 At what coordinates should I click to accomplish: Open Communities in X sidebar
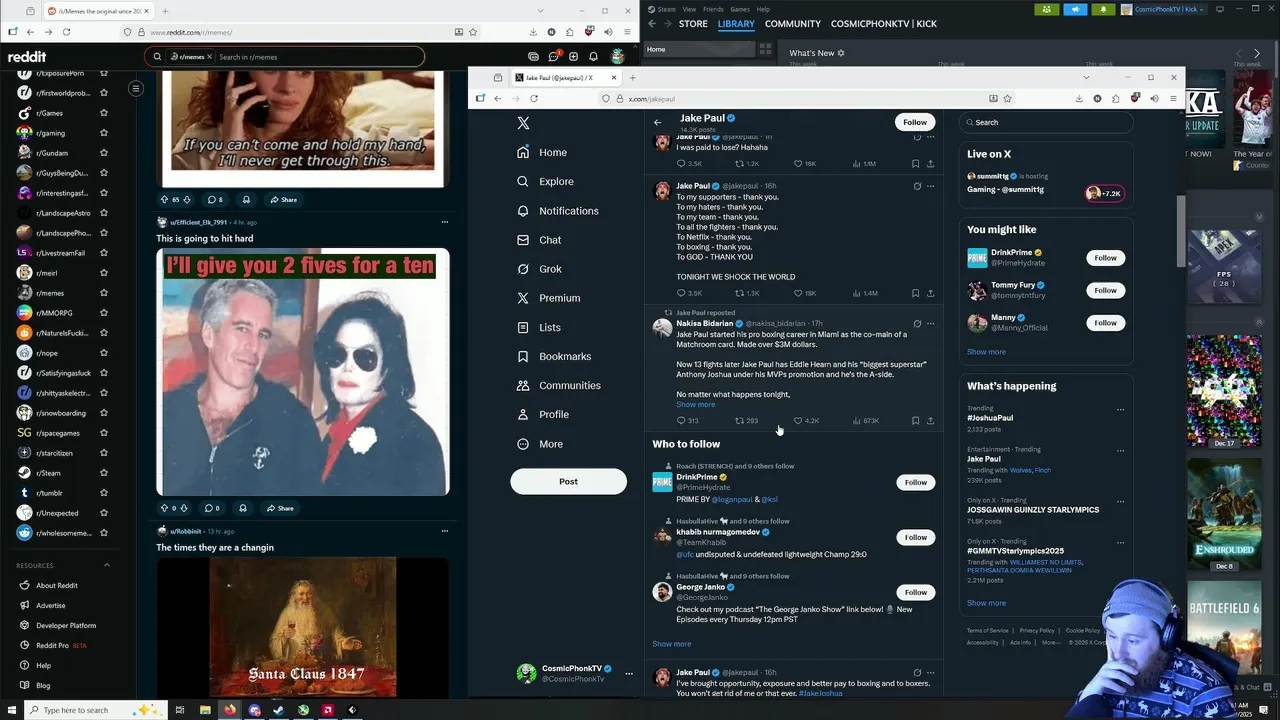tap(558, 385)
